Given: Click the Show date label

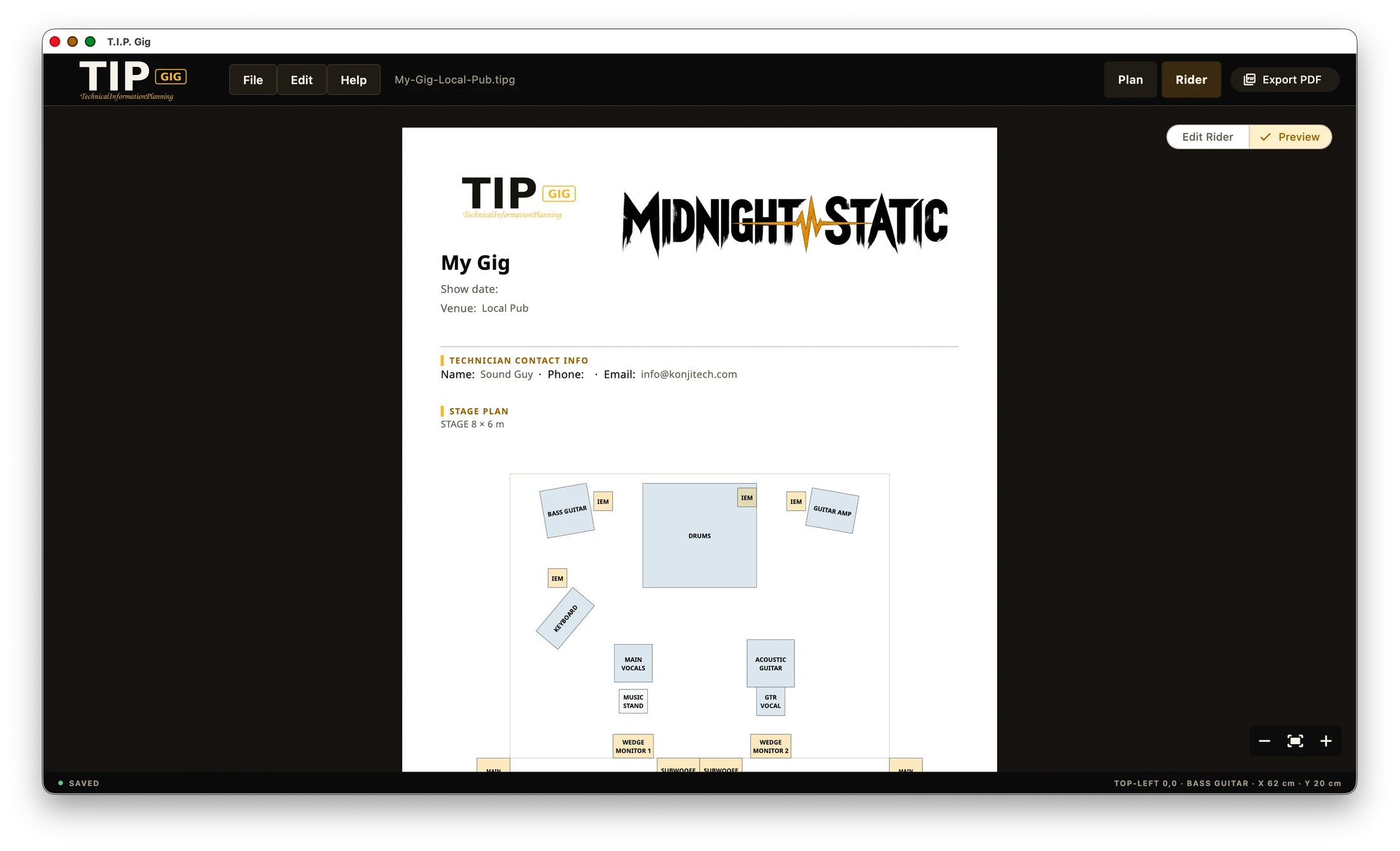Looking at the screenshot, I should point(469,289).
